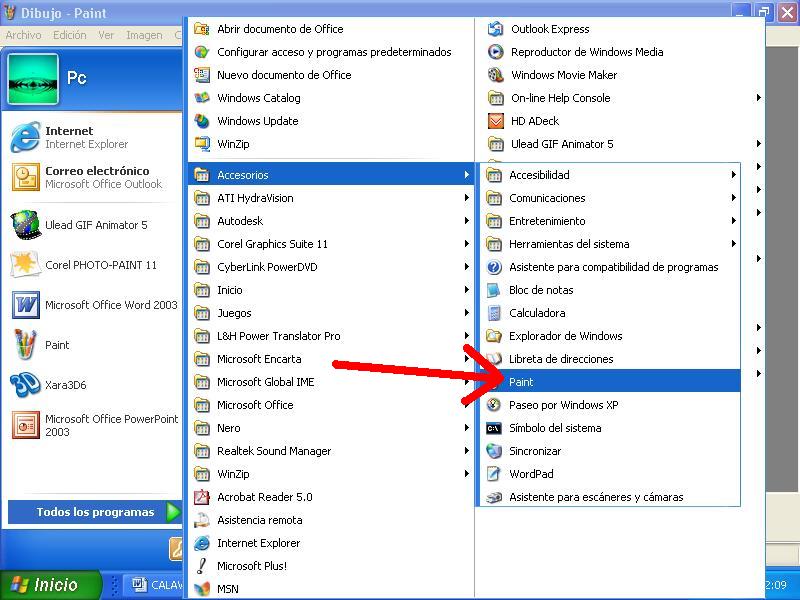Expand the Nero program group
The height and width of the screenshot is (600, 800).
[x=331, y=428]
